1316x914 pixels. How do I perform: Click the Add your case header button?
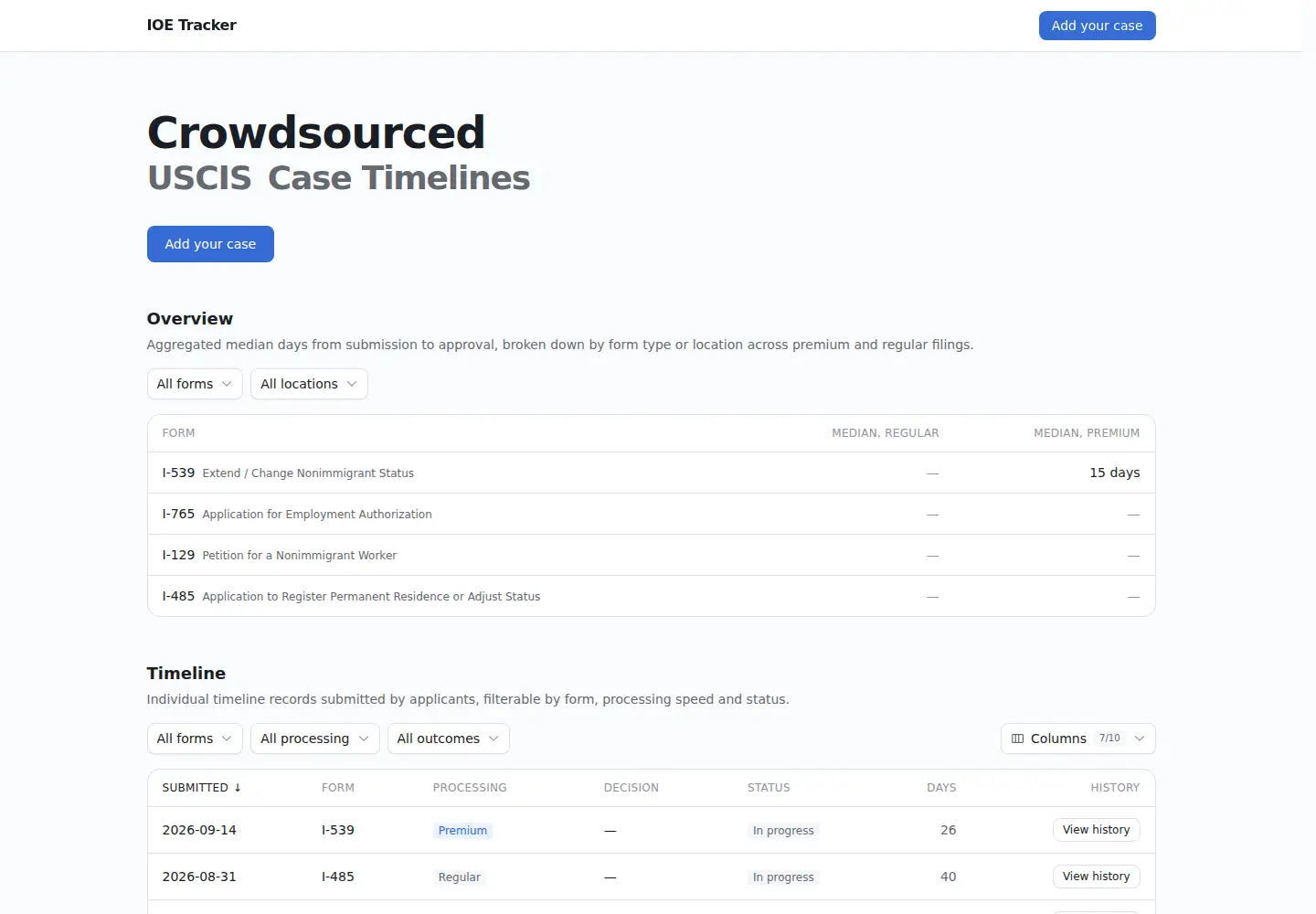click(x=1097, y=26)
